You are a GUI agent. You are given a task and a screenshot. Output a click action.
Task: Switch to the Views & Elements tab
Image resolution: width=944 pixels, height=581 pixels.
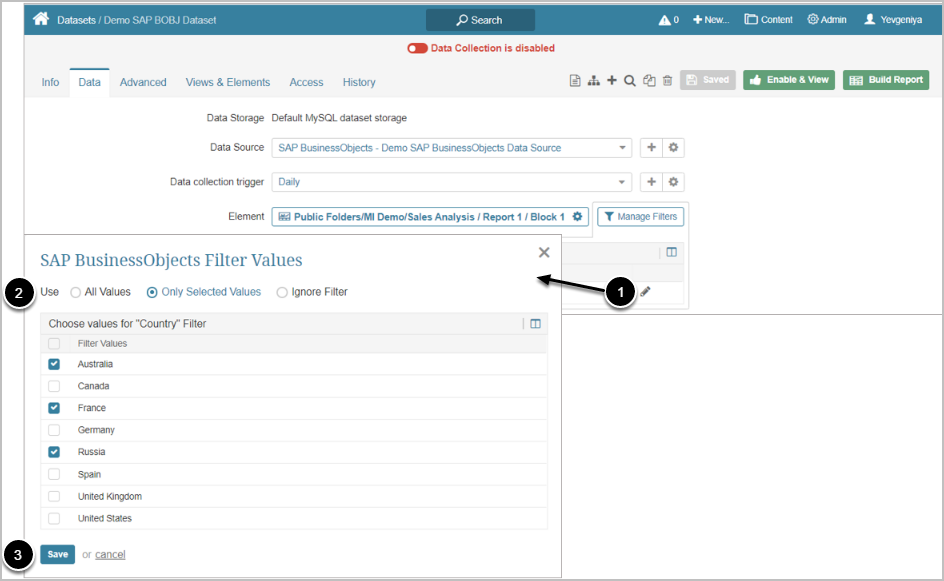[x=228, y=82]
